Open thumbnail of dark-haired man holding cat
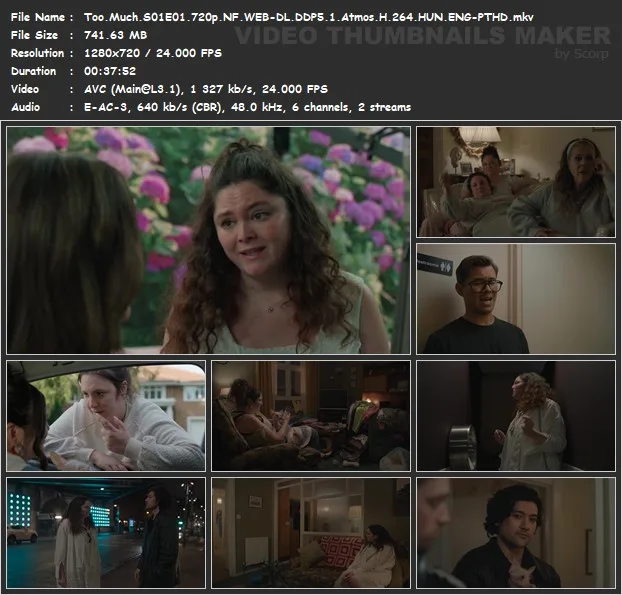 (516, 533)
